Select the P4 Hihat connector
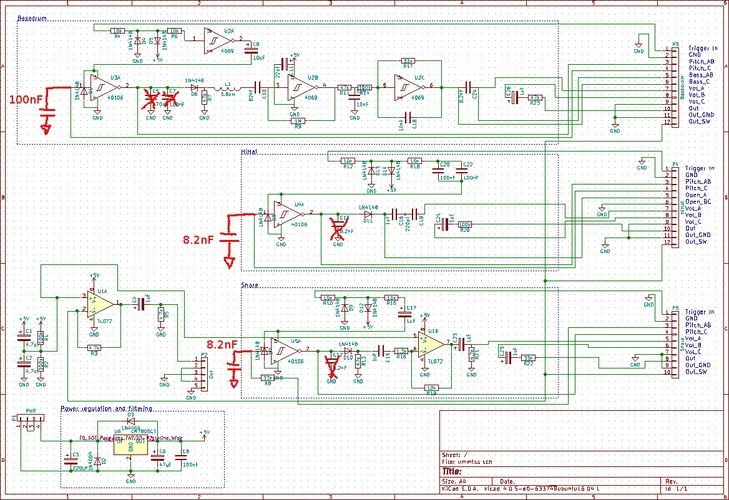The width and height of the screenshot is (729, 500). 672,203
